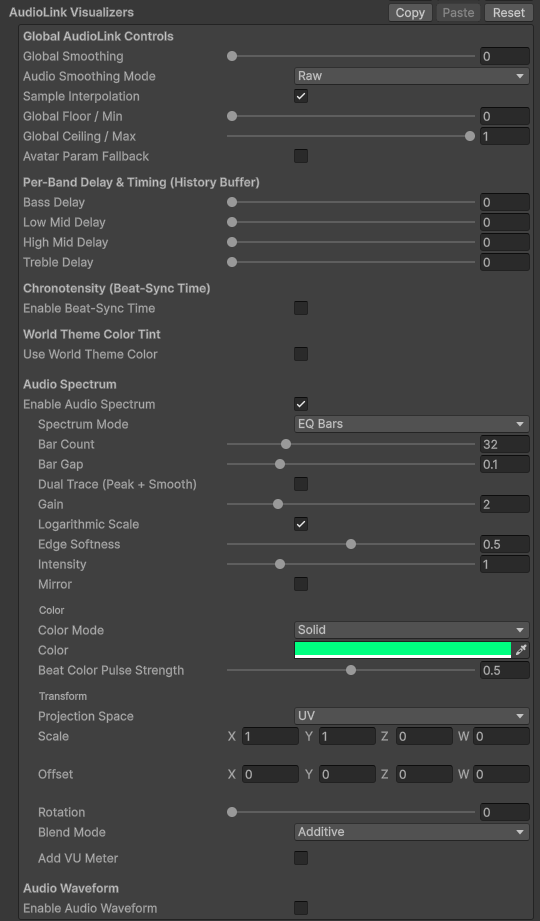Click the Offset W input field
Viewport: 540px width, 921px height.
501,774
